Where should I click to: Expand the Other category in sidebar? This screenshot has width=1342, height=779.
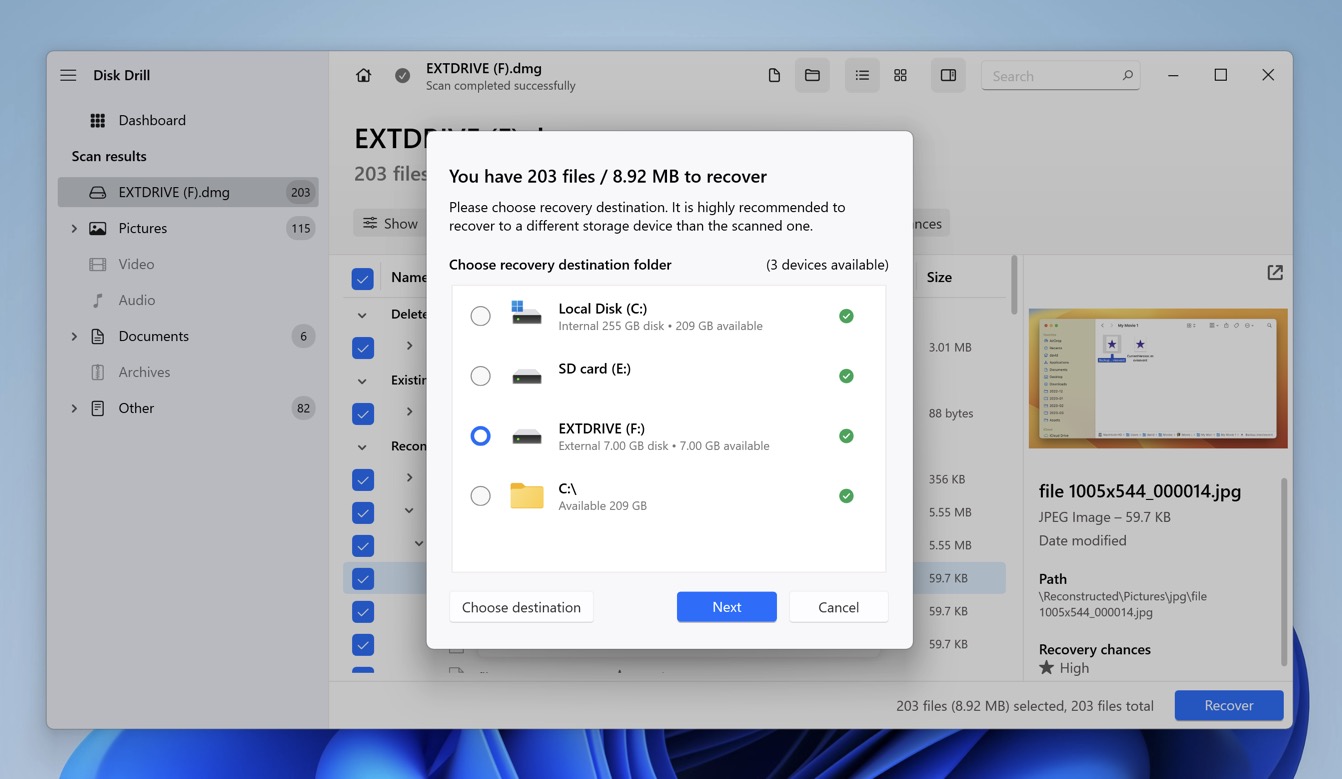point(73,408)
